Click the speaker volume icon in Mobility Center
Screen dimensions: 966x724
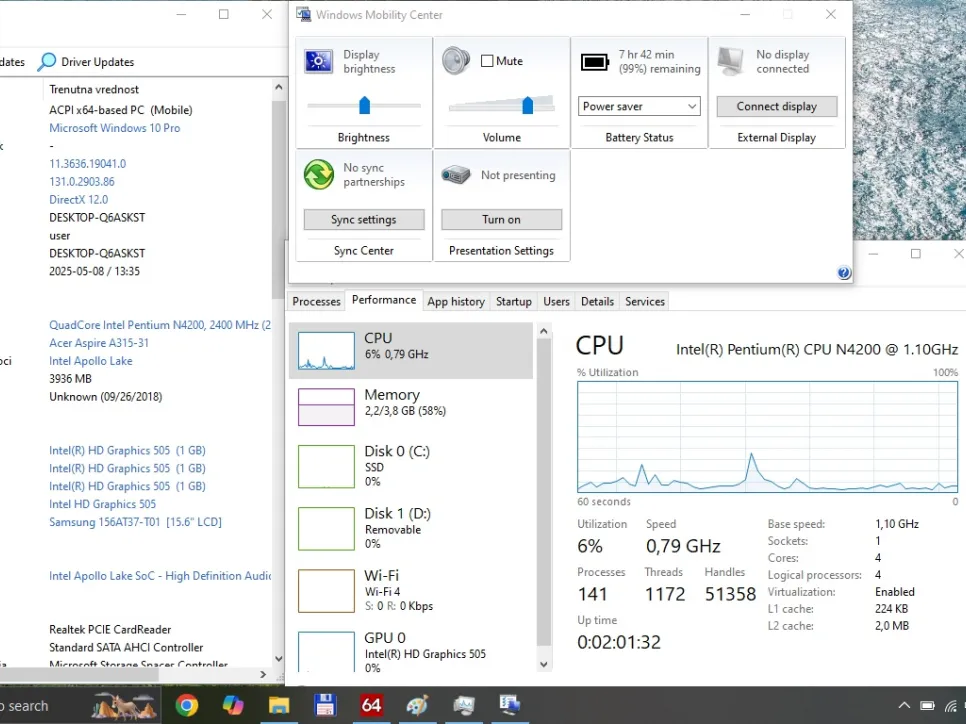click(456, 61)
